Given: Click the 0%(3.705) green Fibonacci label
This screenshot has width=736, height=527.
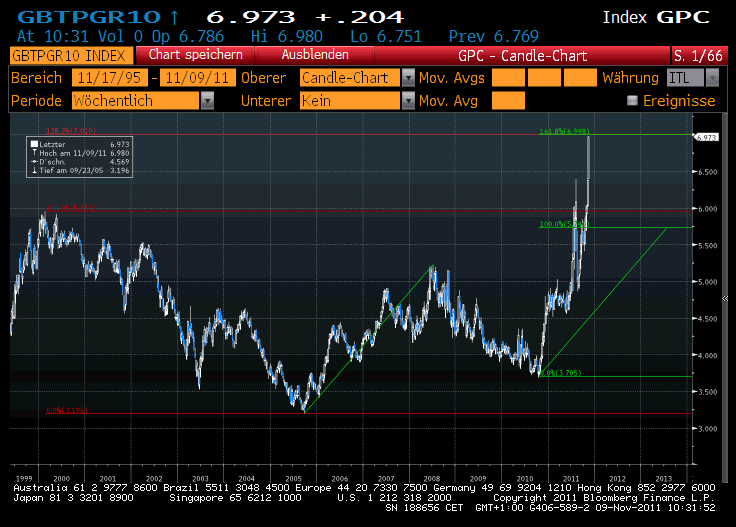Looking at the screenshot, I should click(560, 373).
